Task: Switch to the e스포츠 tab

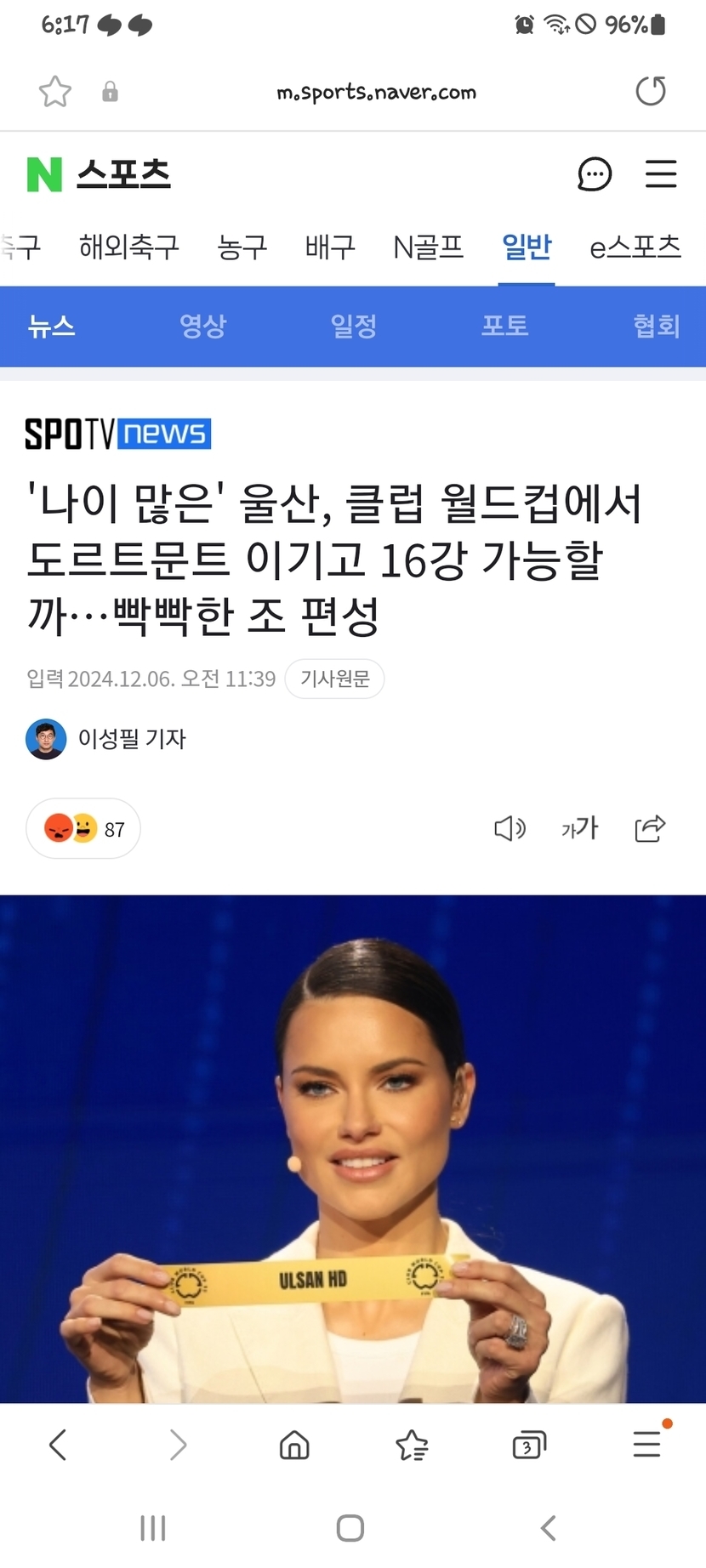Action: [x=635, y=247]
